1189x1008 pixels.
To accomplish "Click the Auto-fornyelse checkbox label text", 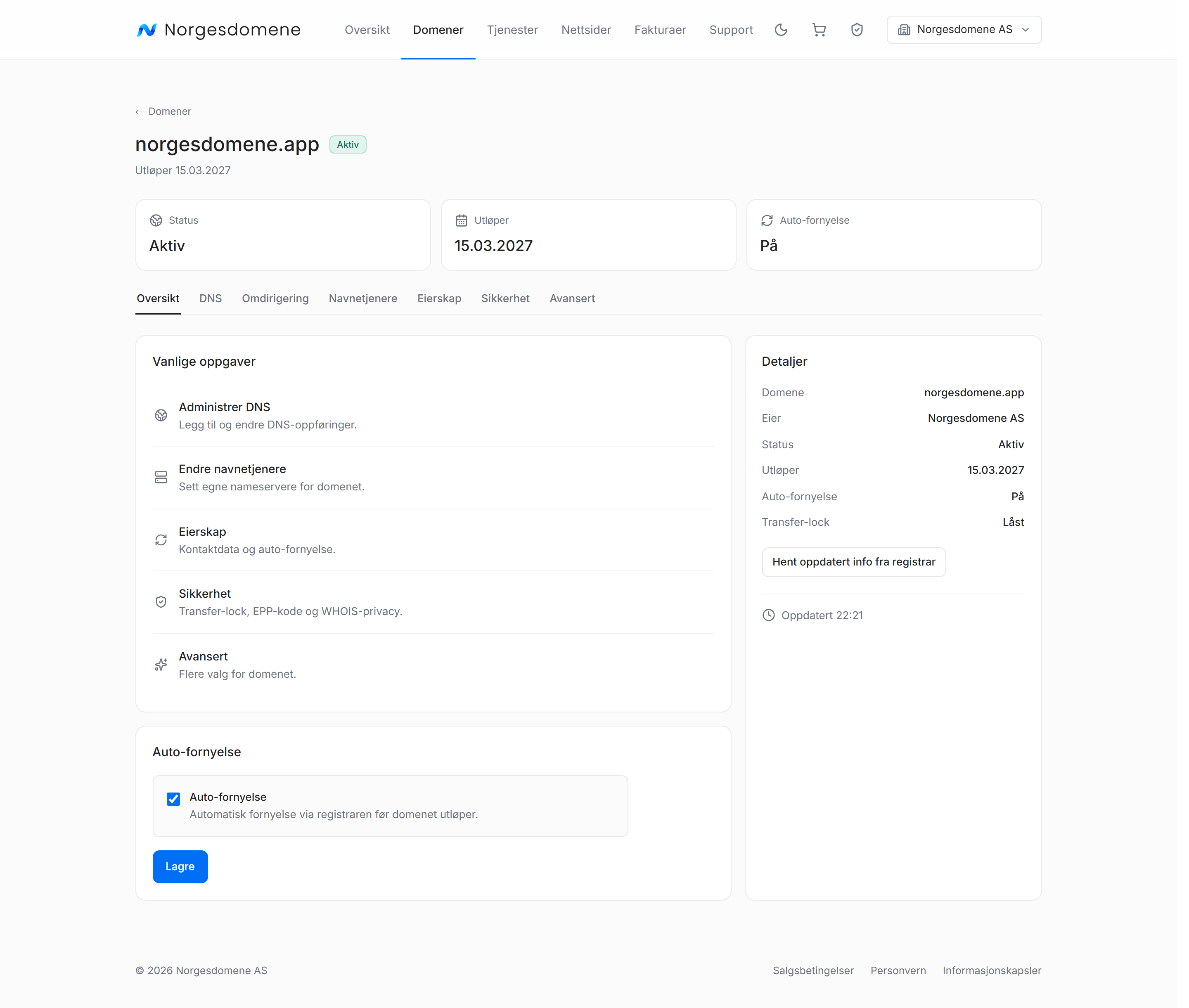I will pyautogui.click(x=227, y=797).
